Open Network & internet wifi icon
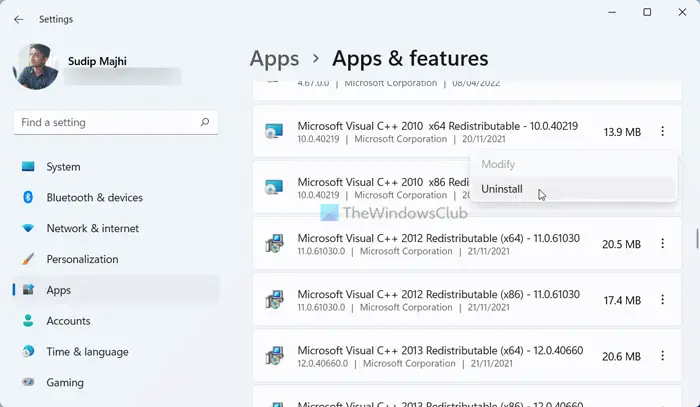Image resolution: width=700 pixels, height=407 pixels. (28, 228)
